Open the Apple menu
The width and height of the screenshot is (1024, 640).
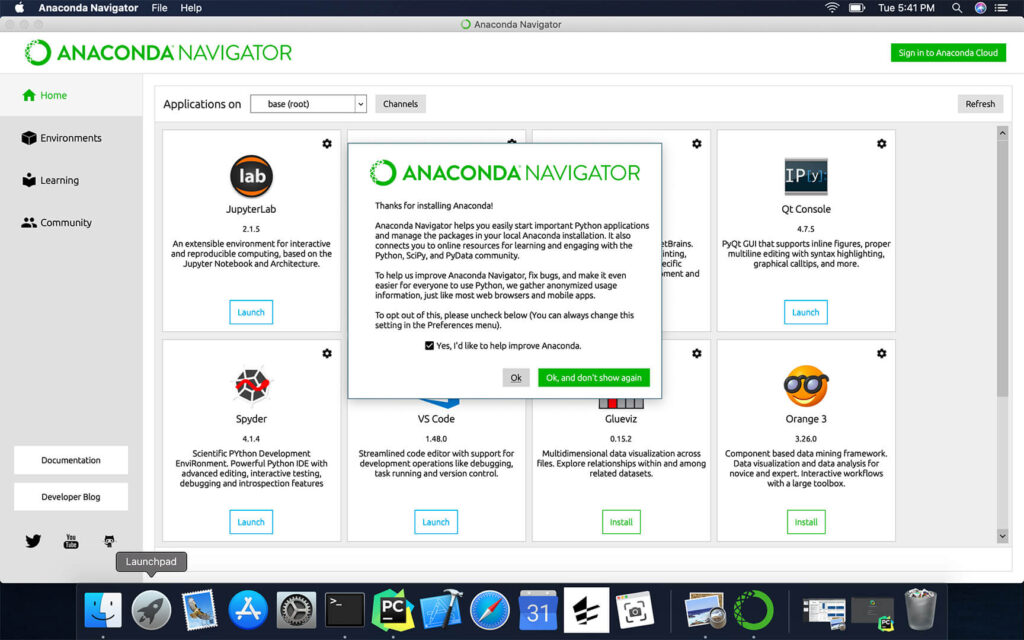coord(19,8)
